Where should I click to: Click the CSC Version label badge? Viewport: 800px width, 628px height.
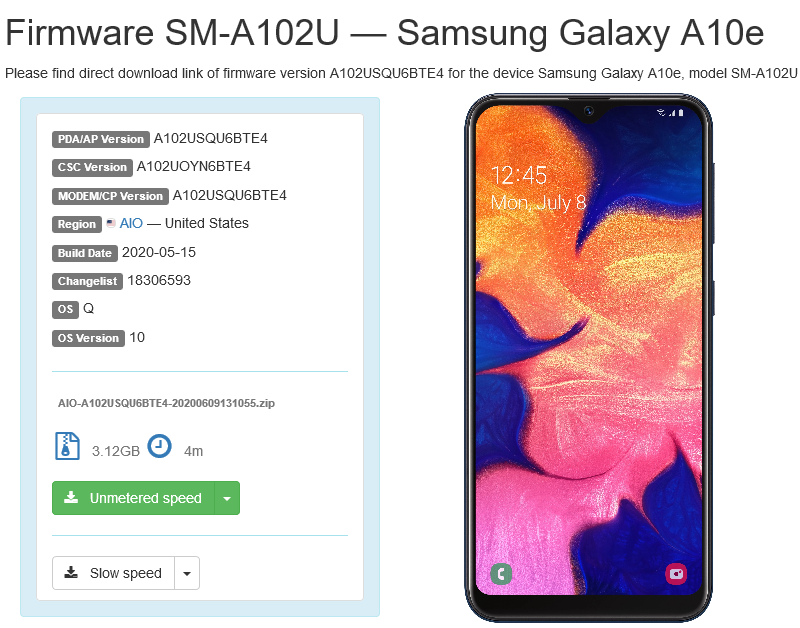[92, 167]
